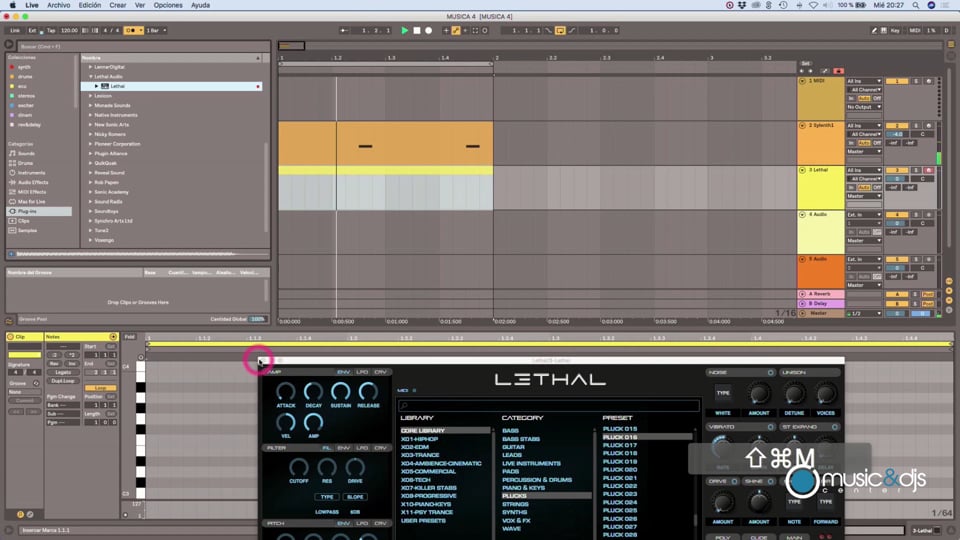This screenshot has height=540, width=960.
Task: Open the No Output dropdown on 1 MIDI track
Action: click(864, 107)
